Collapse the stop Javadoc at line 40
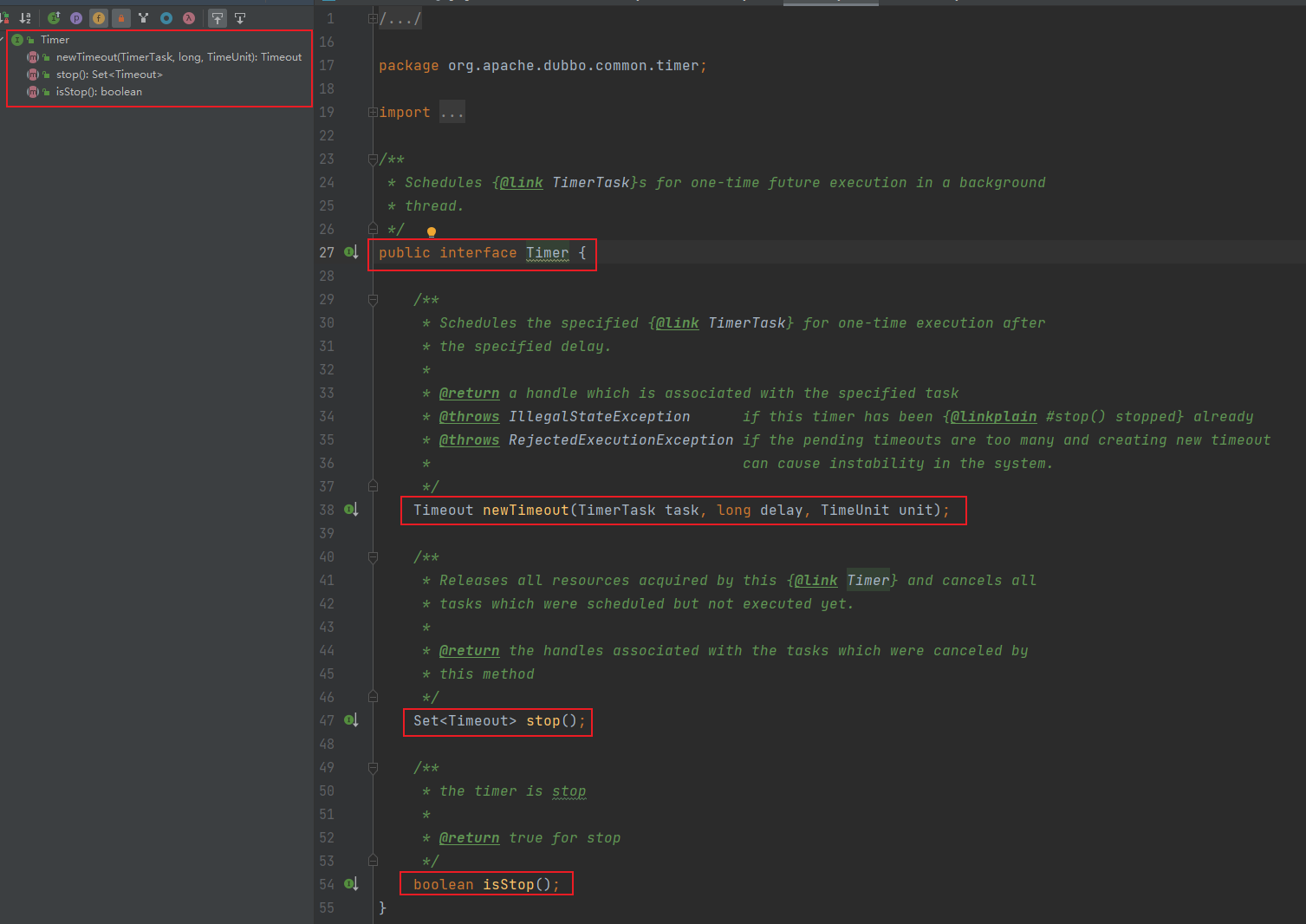 click(373, 557)
